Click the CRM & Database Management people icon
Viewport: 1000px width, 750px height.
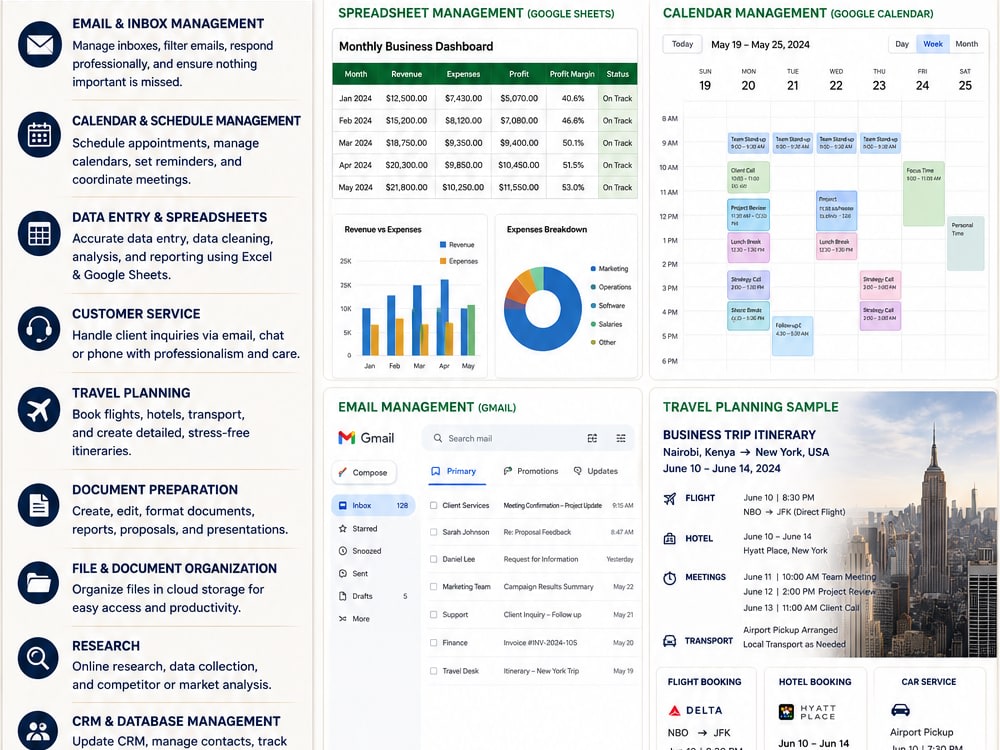(38, 731)
